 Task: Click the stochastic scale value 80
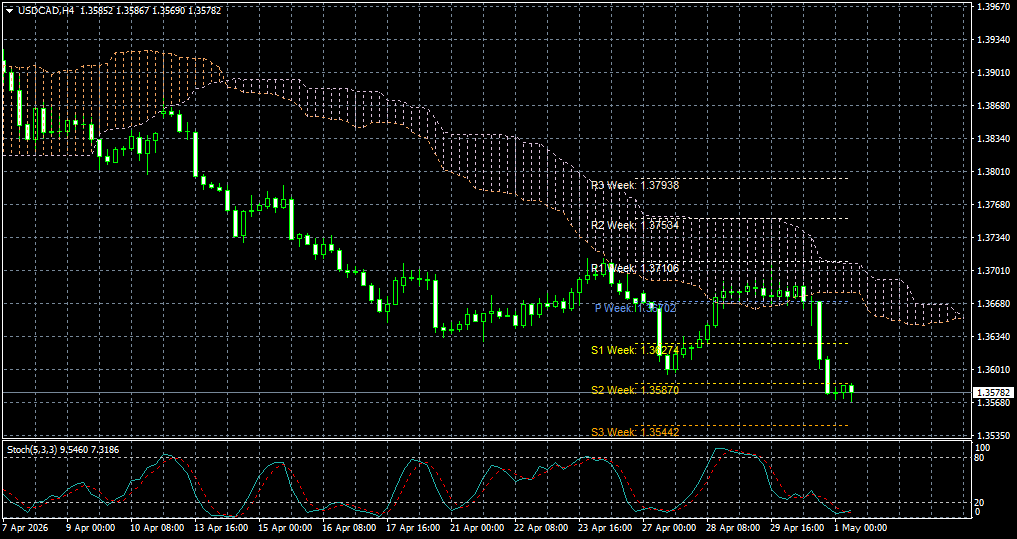point(980,458)
